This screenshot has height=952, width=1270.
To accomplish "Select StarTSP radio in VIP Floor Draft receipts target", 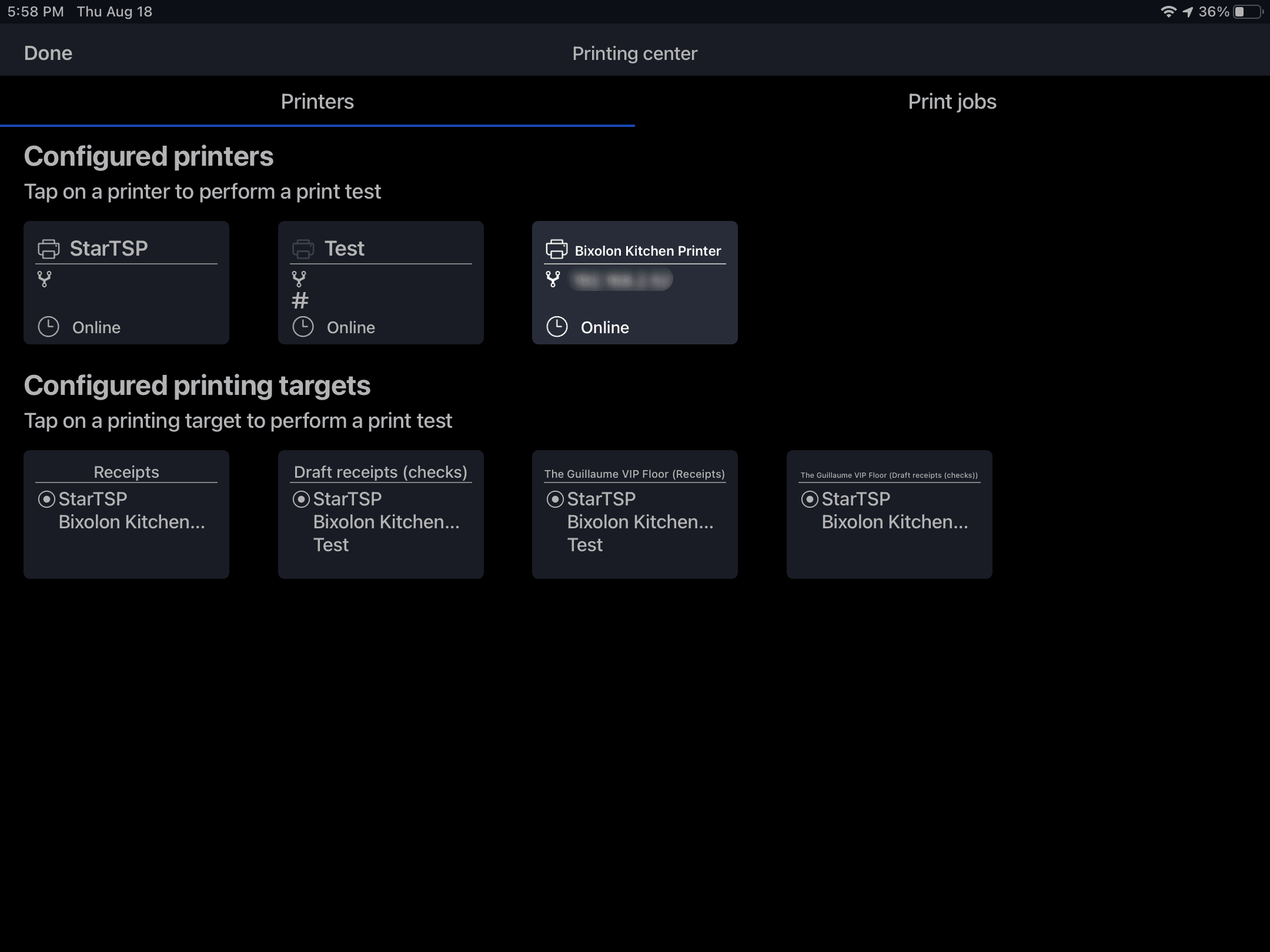I will pyautogui.click(x=810, y=500).
